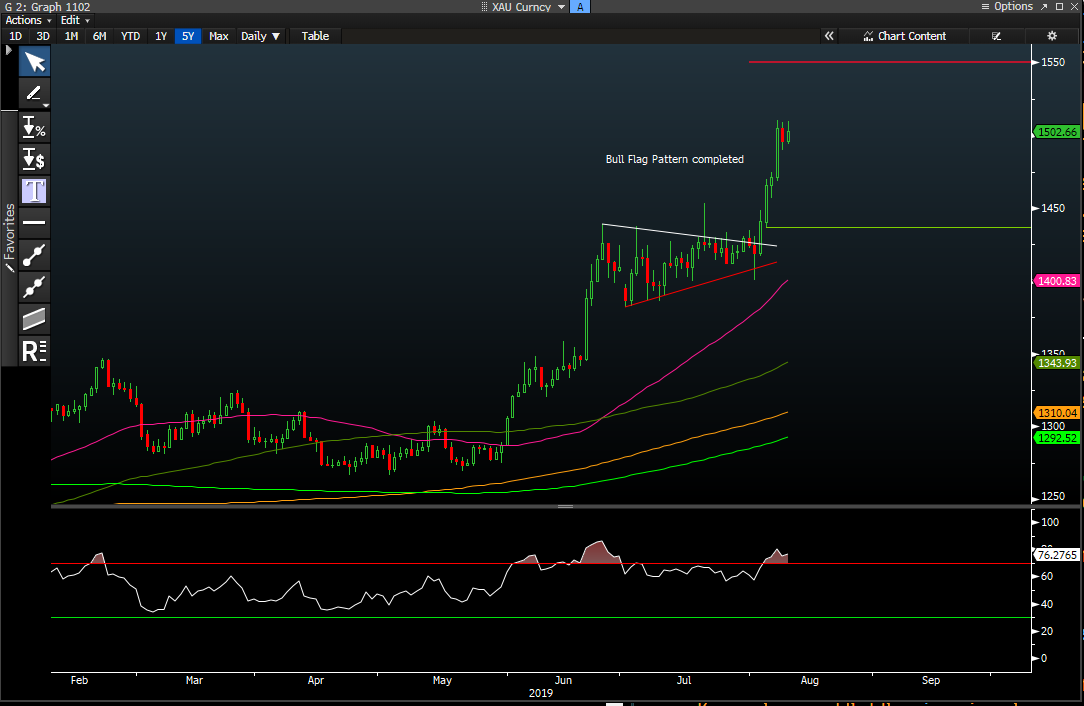Choose the pencil annotation tool
Screen dimensions: 1084x706
tap(35, 94)
